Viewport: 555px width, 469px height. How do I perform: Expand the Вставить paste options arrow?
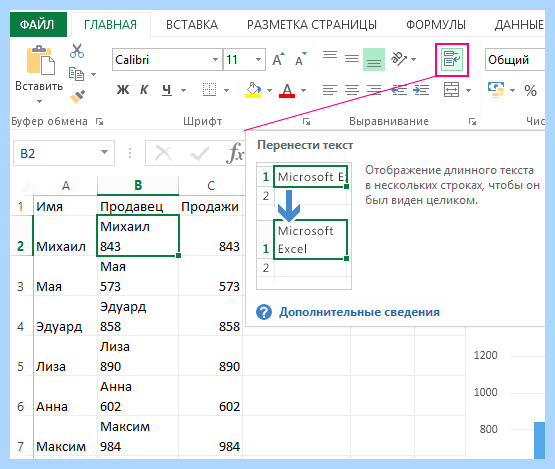[x=39, y=102]
